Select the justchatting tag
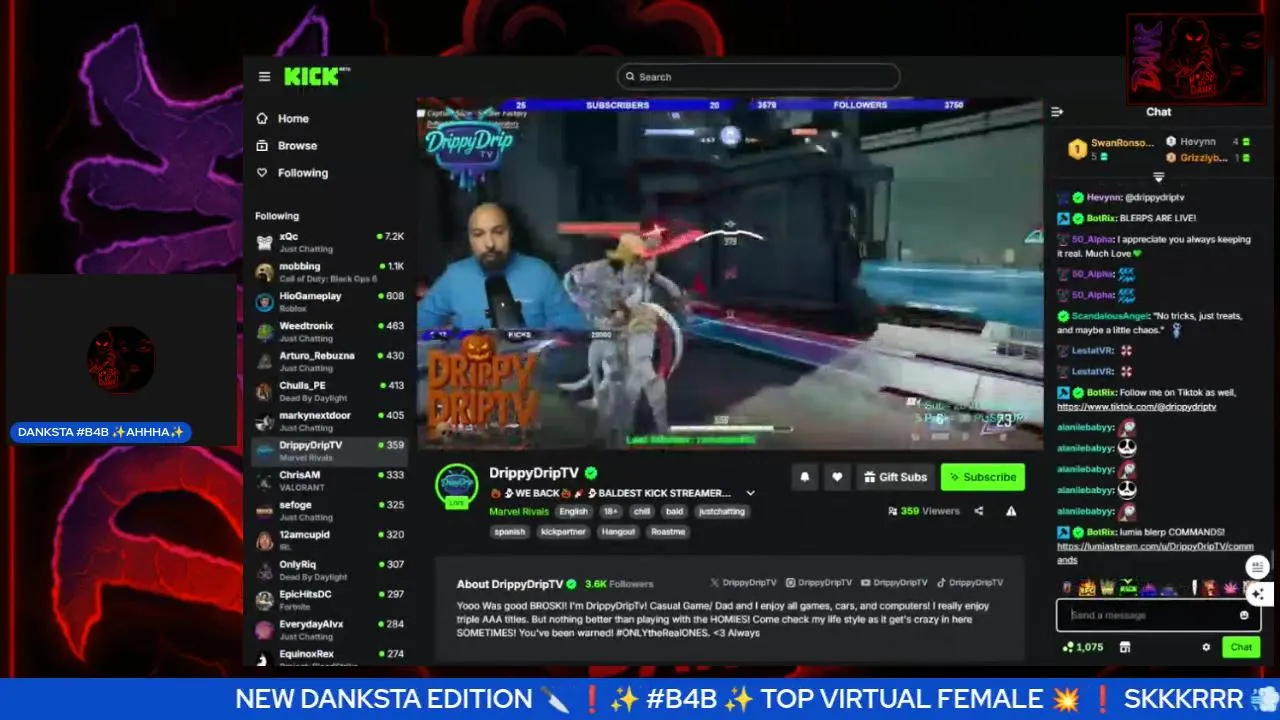 pyautogui.click(x=722, y=511)
